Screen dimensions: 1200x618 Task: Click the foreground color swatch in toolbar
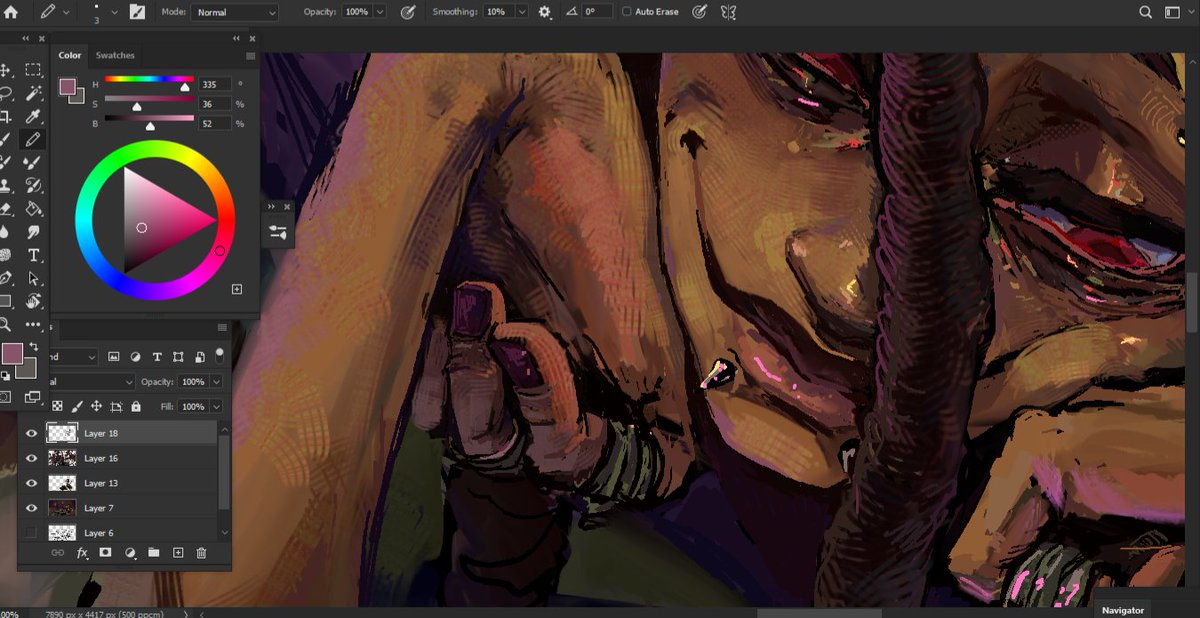(12, 354)
